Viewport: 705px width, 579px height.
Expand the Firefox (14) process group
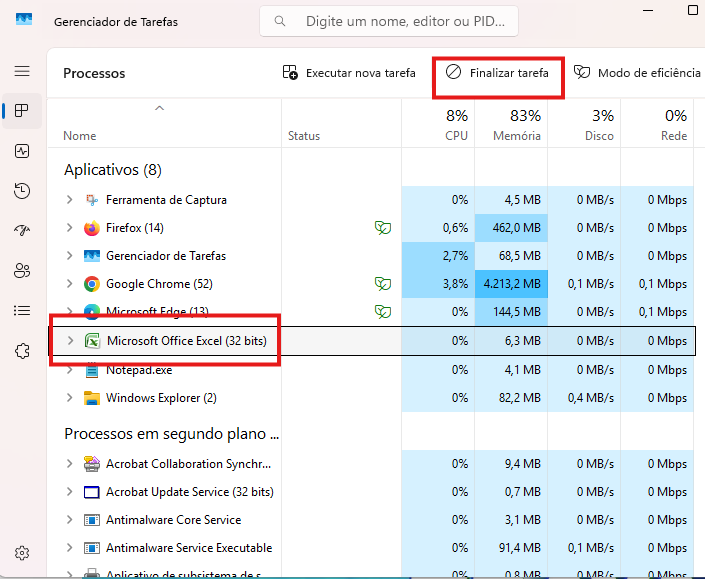70,228
